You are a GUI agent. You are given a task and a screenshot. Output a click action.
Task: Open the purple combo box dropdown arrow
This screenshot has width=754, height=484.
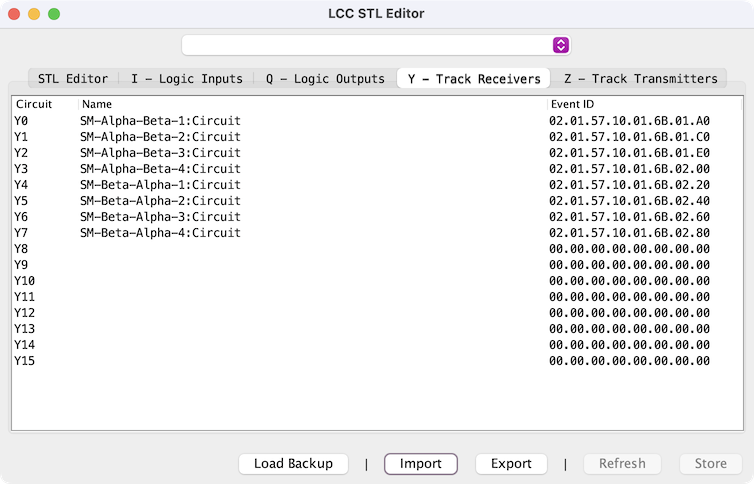pyautogui.click(x=561, y=45)
